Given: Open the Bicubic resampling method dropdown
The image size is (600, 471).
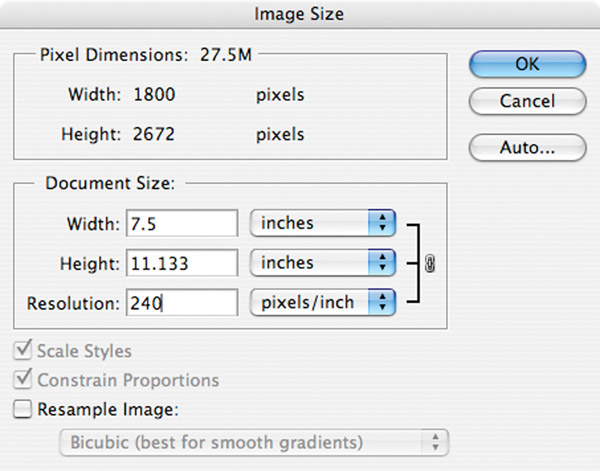Looking at the screenshot, I should click(254, 443).
